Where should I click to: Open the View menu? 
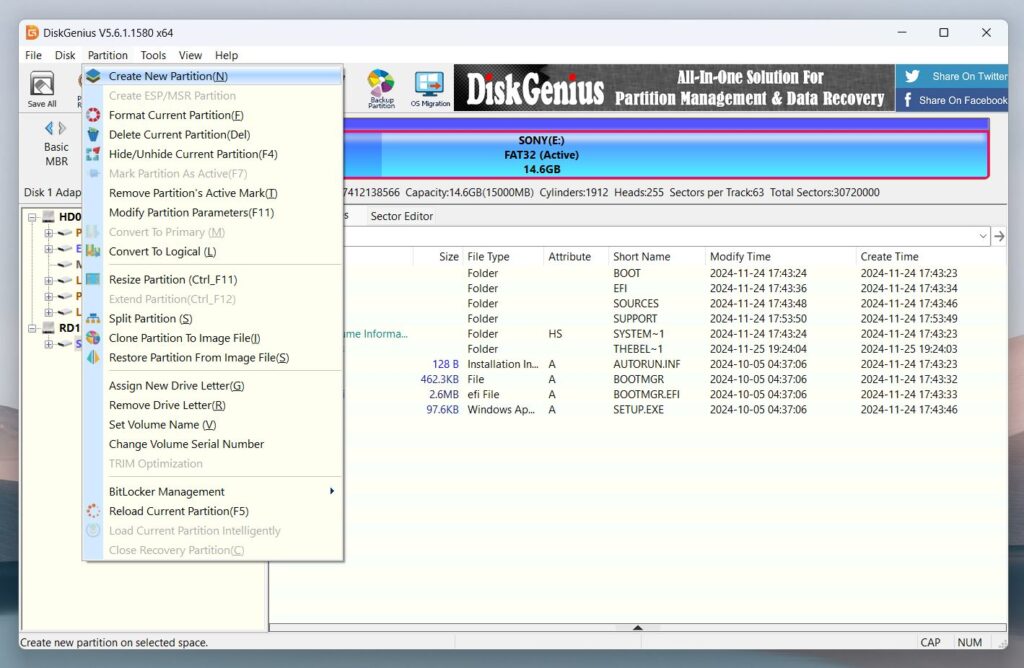(190, 55)
